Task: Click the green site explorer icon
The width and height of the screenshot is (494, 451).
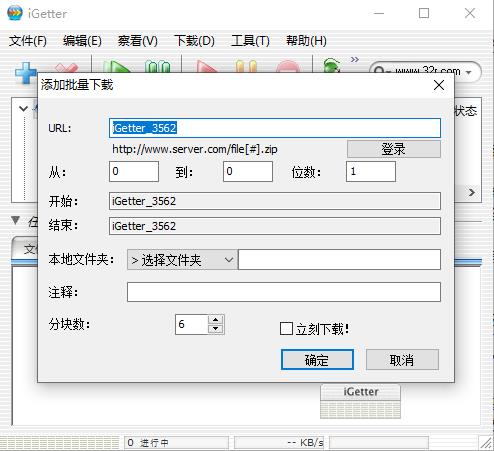Action: pos(332,66)
